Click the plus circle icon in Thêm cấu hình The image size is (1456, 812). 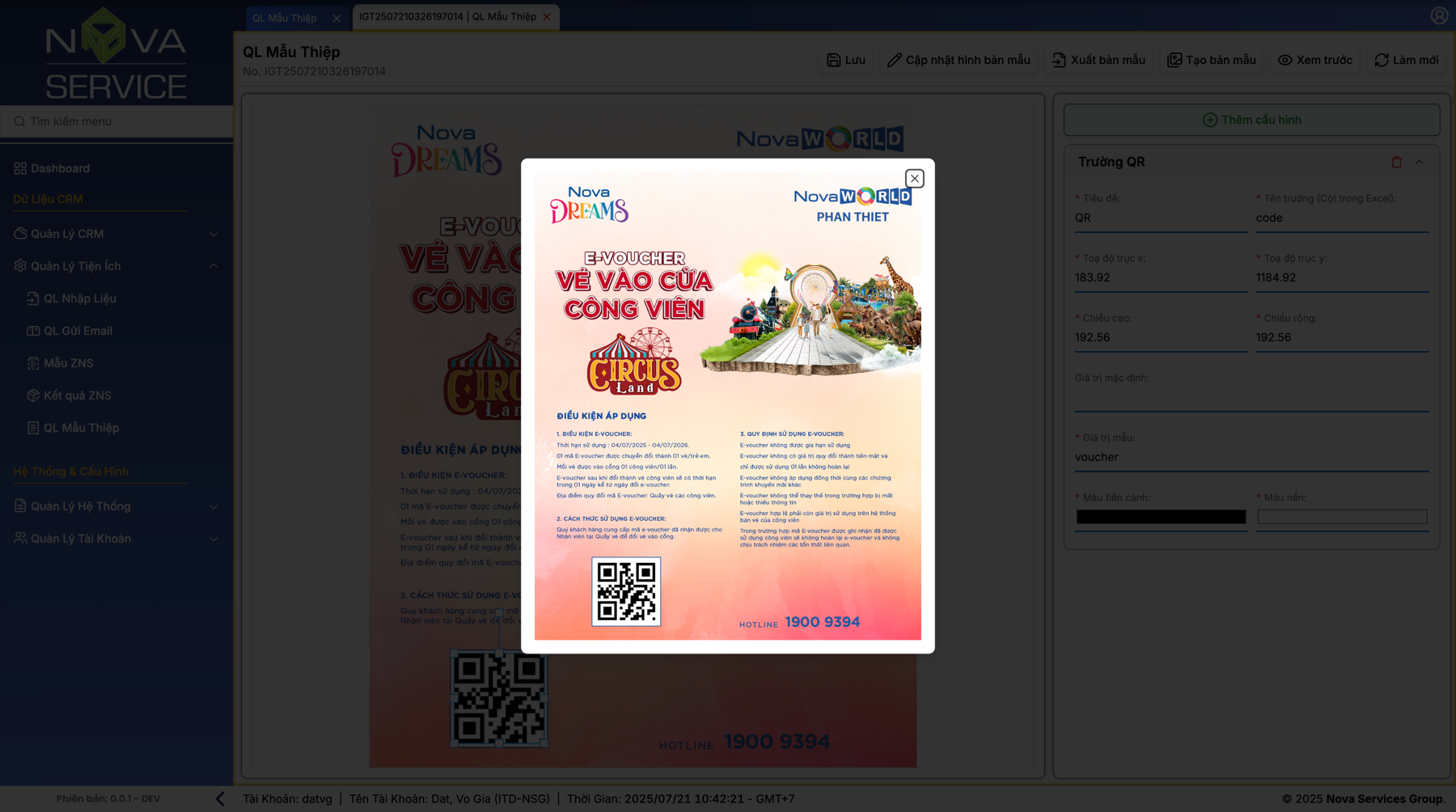(1210, 120)
